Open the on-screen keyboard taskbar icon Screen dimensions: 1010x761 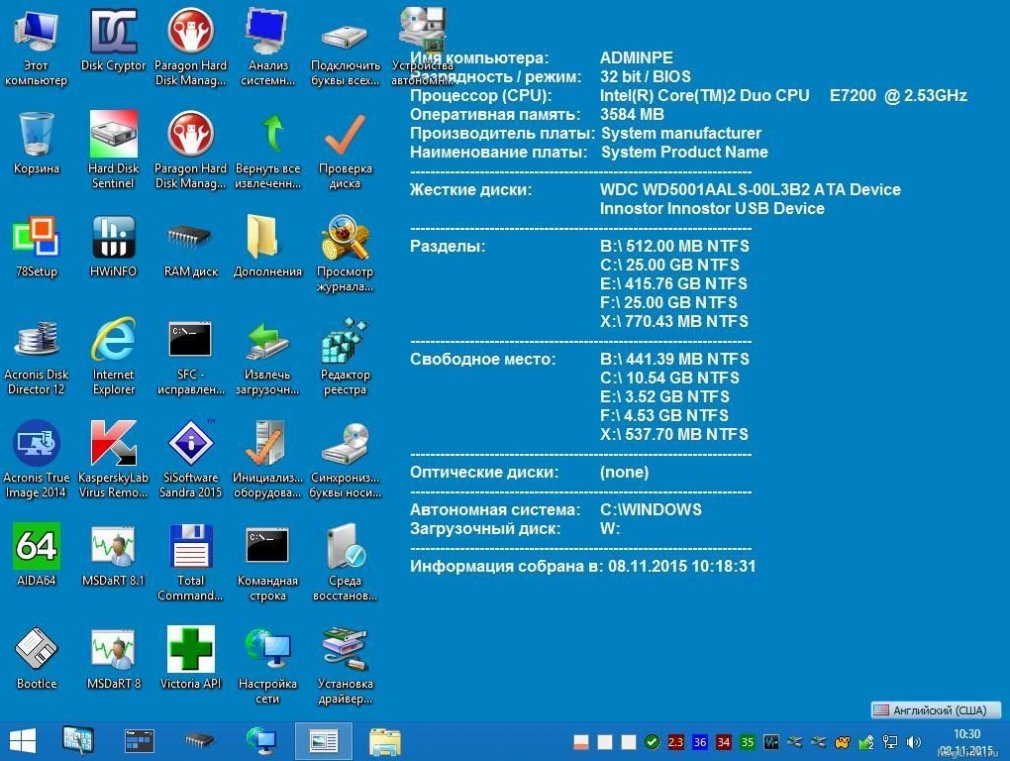point(79,740)
